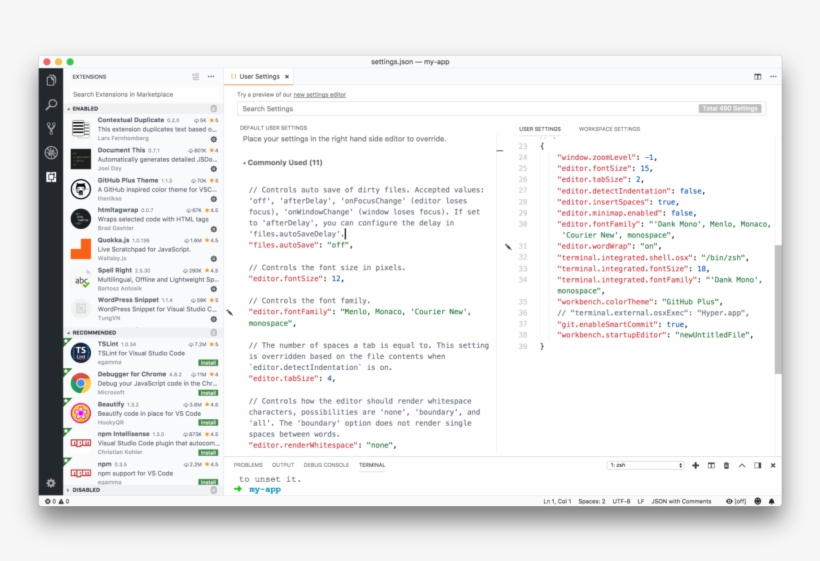Split the terminal panel
The width and height of the screenshot is (820, 561).
coord(711,465)
